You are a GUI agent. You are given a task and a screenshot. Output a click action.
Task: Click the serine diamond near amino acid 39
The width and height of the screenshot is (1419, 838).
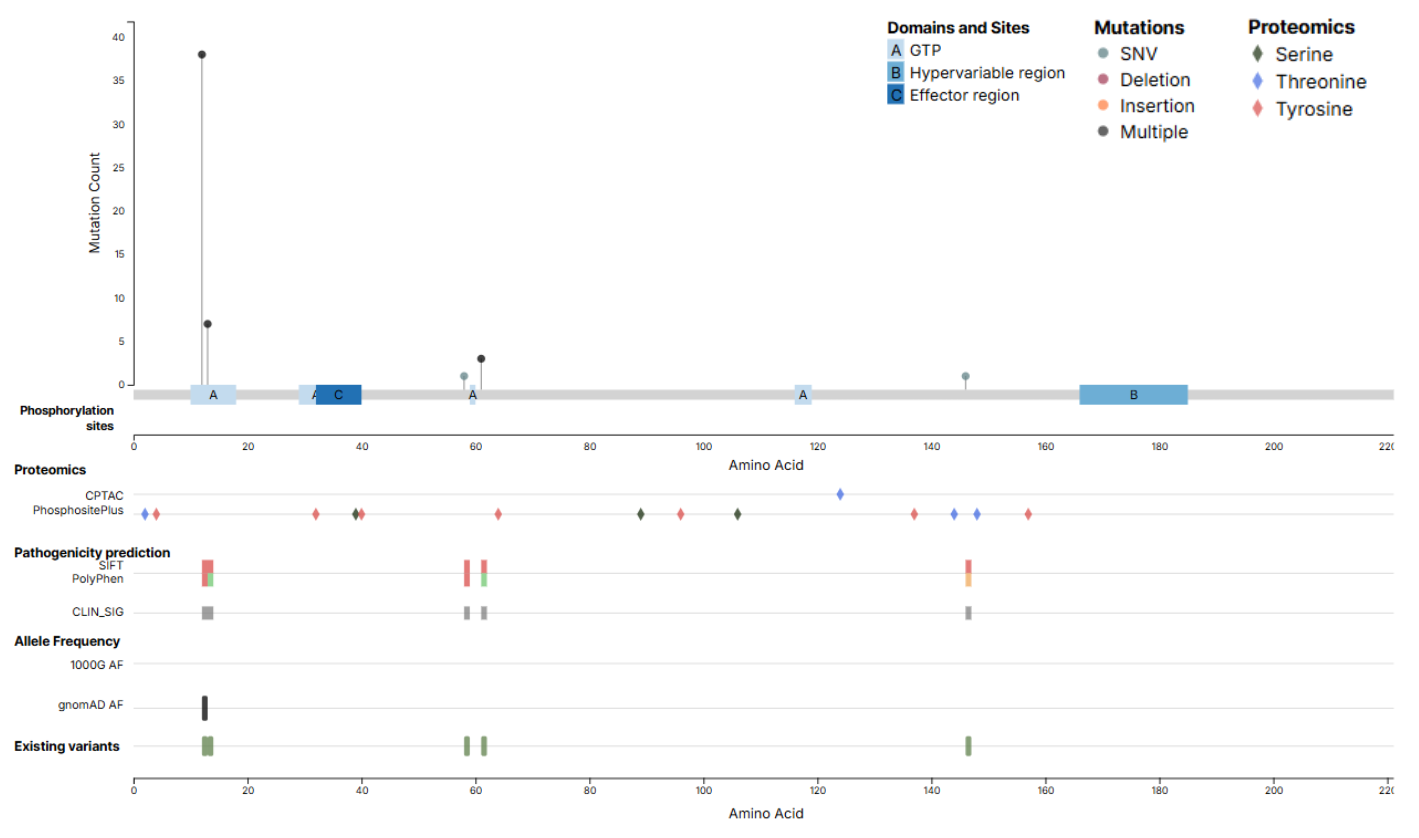(355, 514)
